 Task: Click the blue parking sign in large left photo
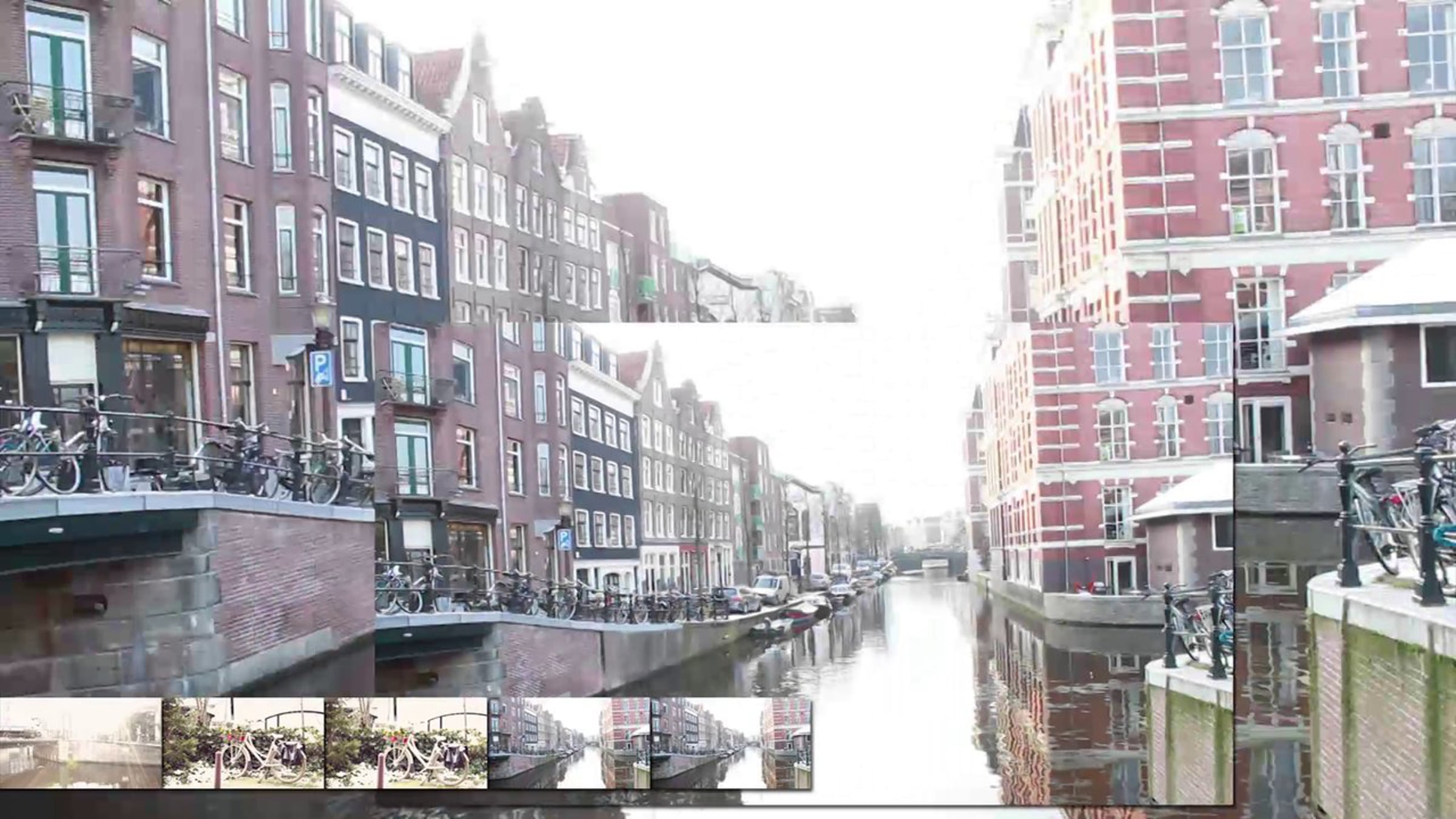pyautogui.click(x=320, y=368)
